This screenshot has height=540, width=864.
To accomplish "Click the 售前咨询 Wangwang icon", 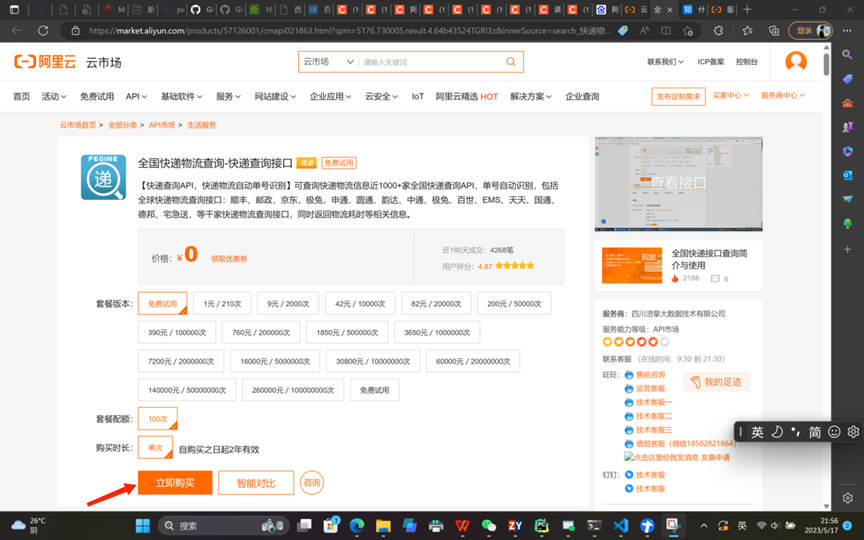I will pos(629,375).
